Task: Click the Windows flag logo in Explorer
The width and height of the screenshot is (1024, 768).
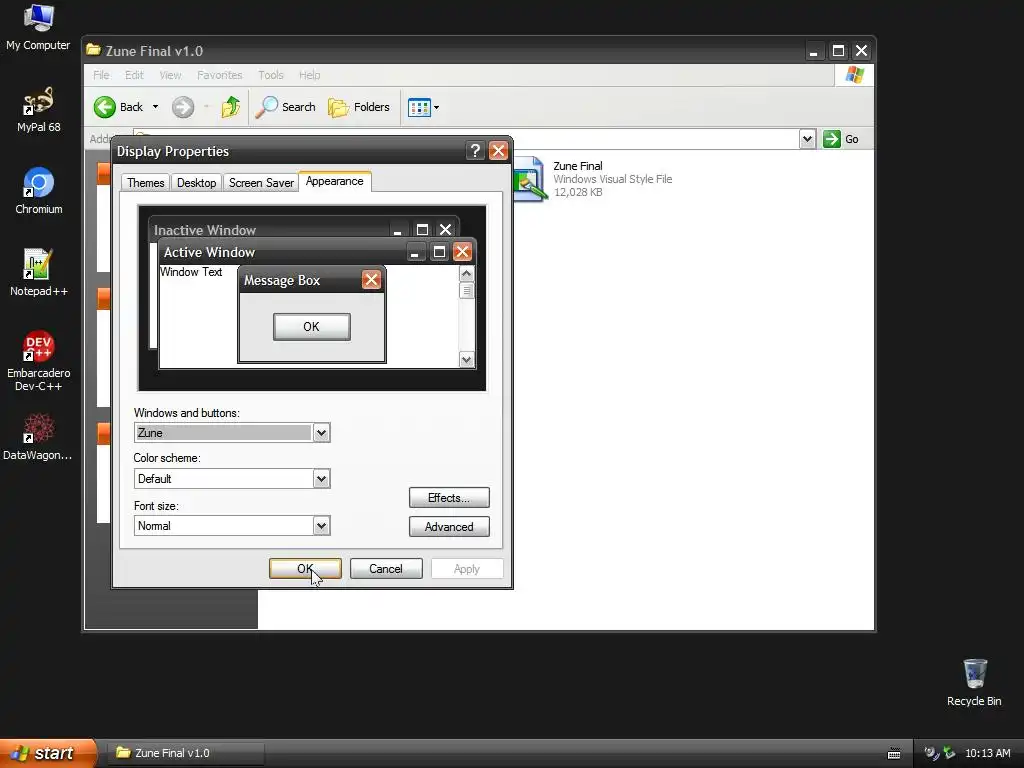Action: point(854,75)
